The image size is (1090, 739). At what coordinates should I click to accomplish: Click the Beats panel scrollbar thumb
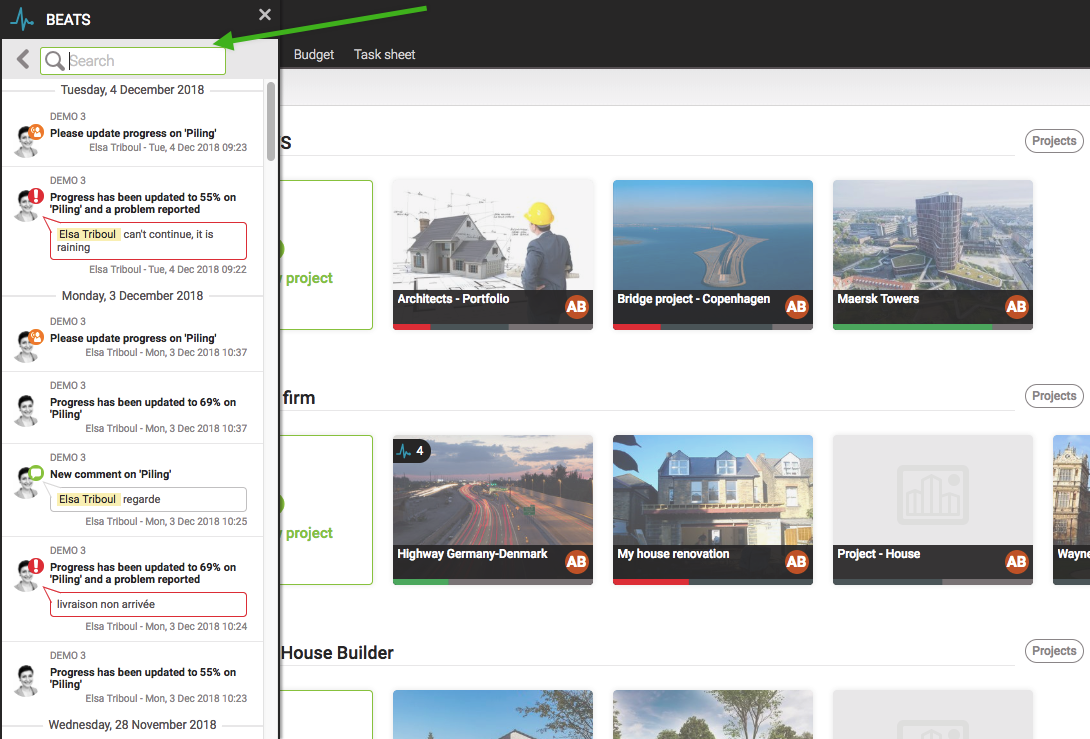point(271,122)
